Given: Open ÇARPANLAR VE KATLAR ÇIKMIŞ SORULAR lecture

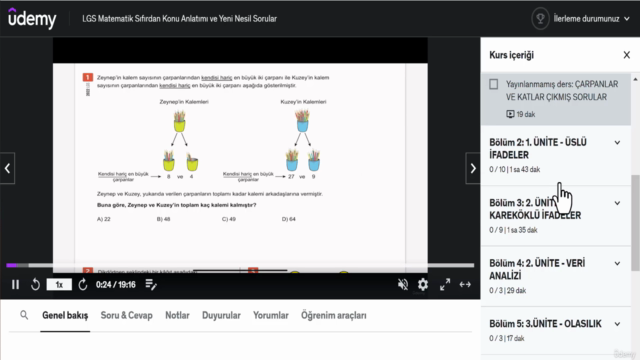Looking at the screenshot, I should point(556,99).
